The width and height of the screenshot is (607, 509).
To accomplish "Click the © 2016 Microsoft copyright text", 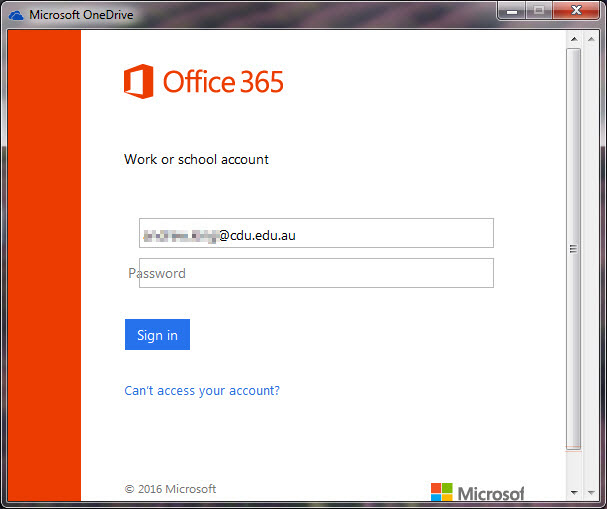I will coord(170,489).
